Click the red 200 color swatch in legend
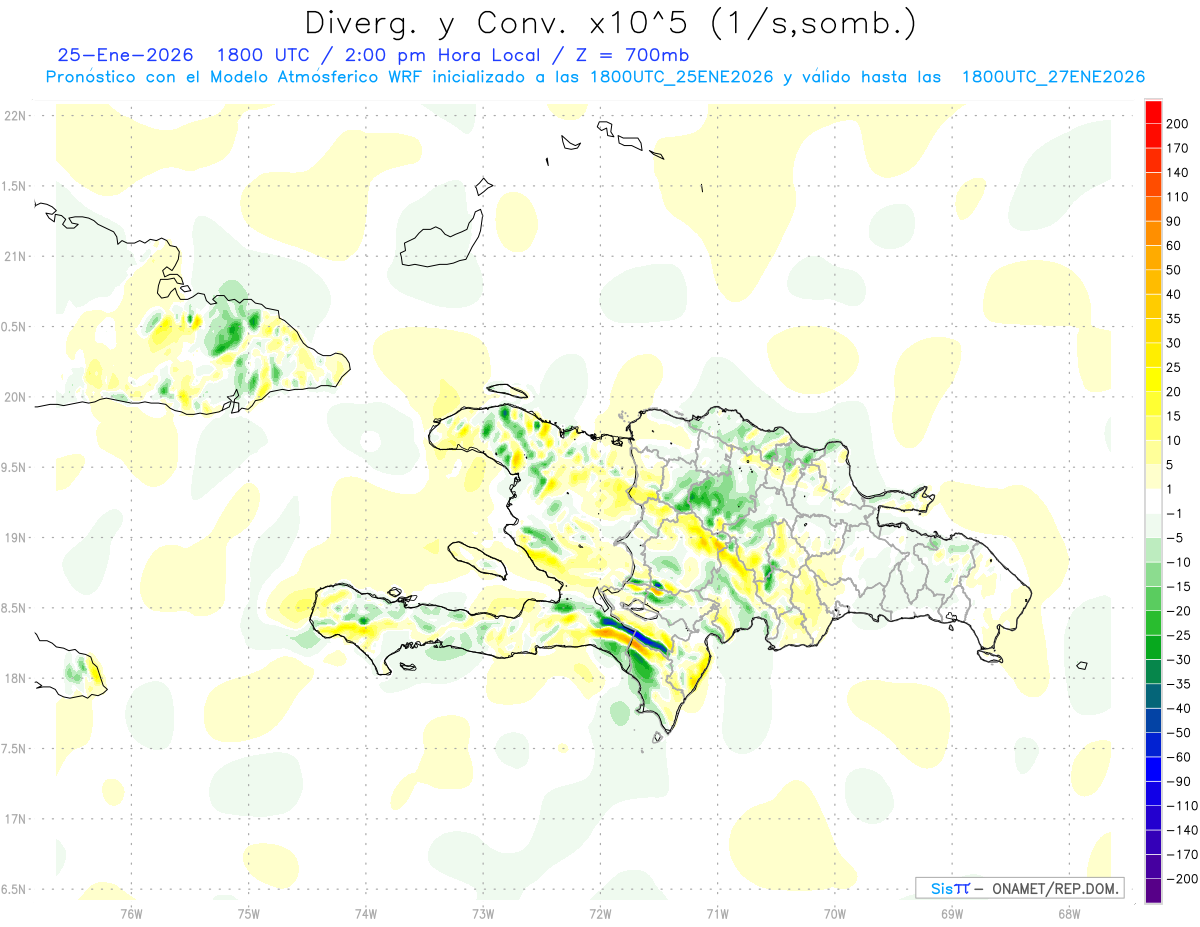 [1153, 112]
